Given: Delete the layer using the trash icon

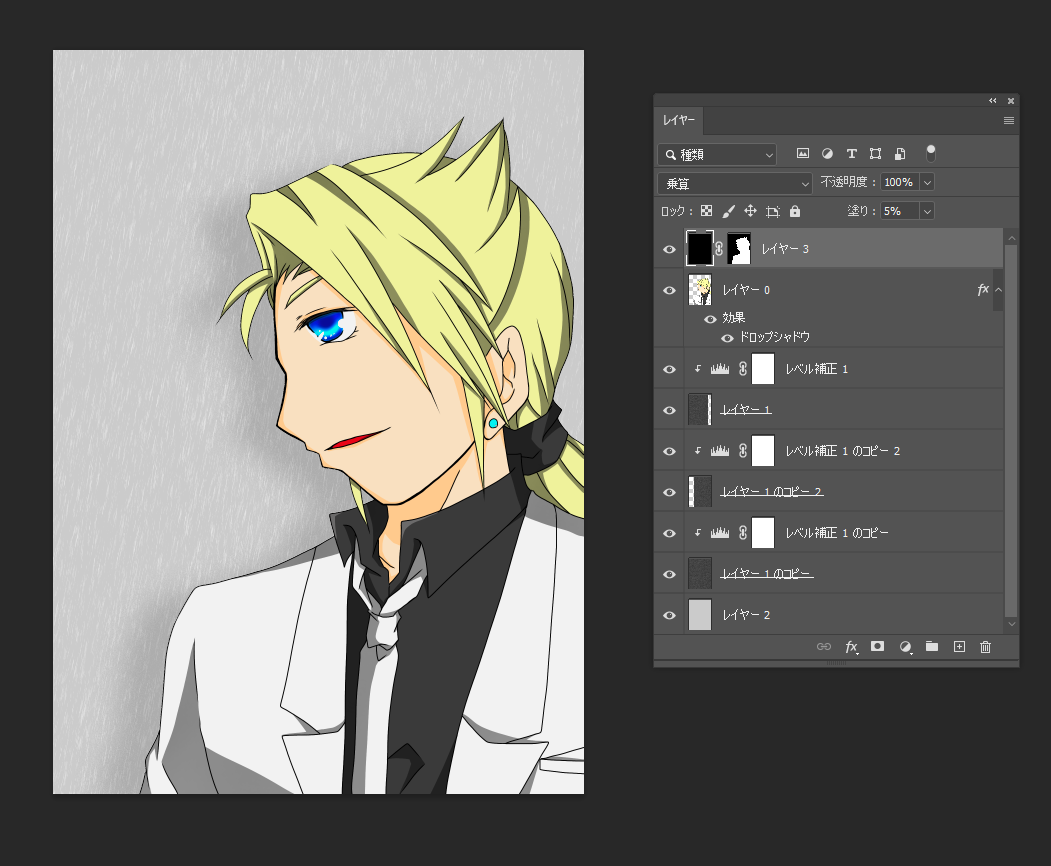Looking at the screenshot, I should tap(985, 647).
